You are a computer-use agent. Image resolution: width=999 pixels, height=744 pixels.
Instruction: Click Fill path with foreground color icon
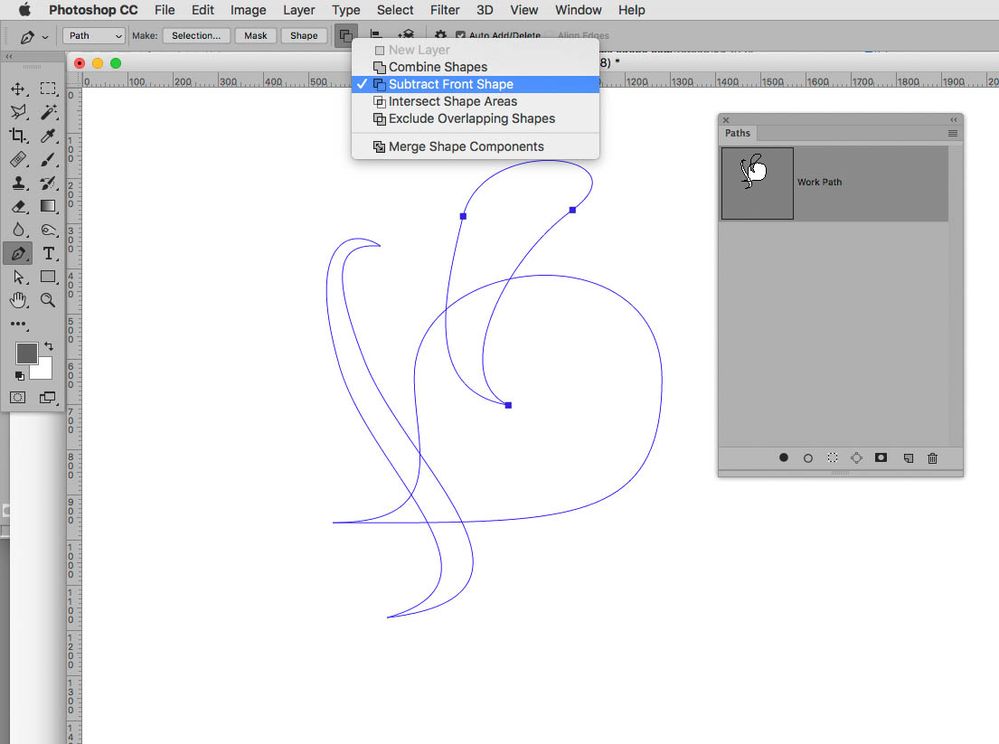coord(784,457)
